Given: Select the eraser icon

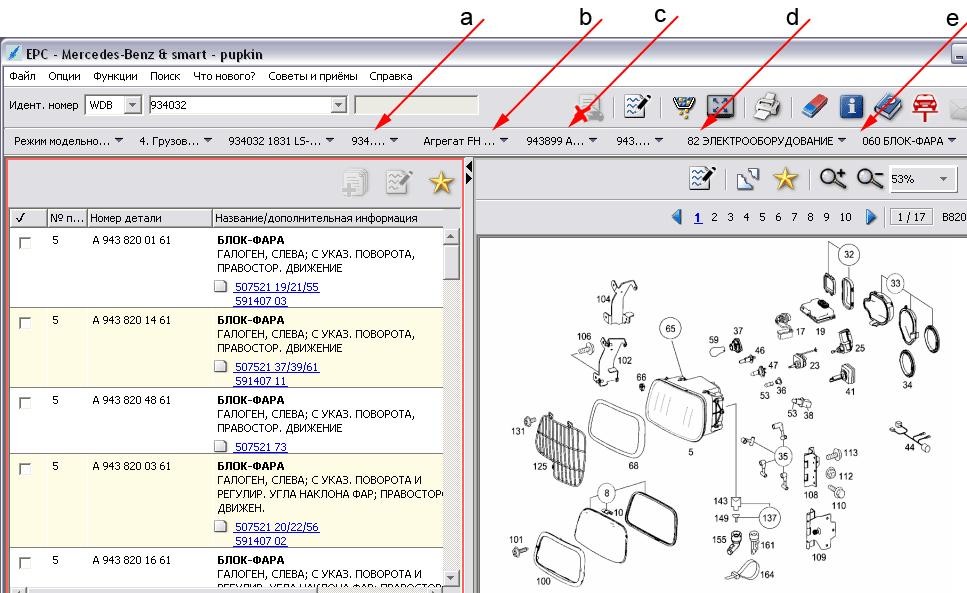Looking at the screenshot, I should coord(815,106).
